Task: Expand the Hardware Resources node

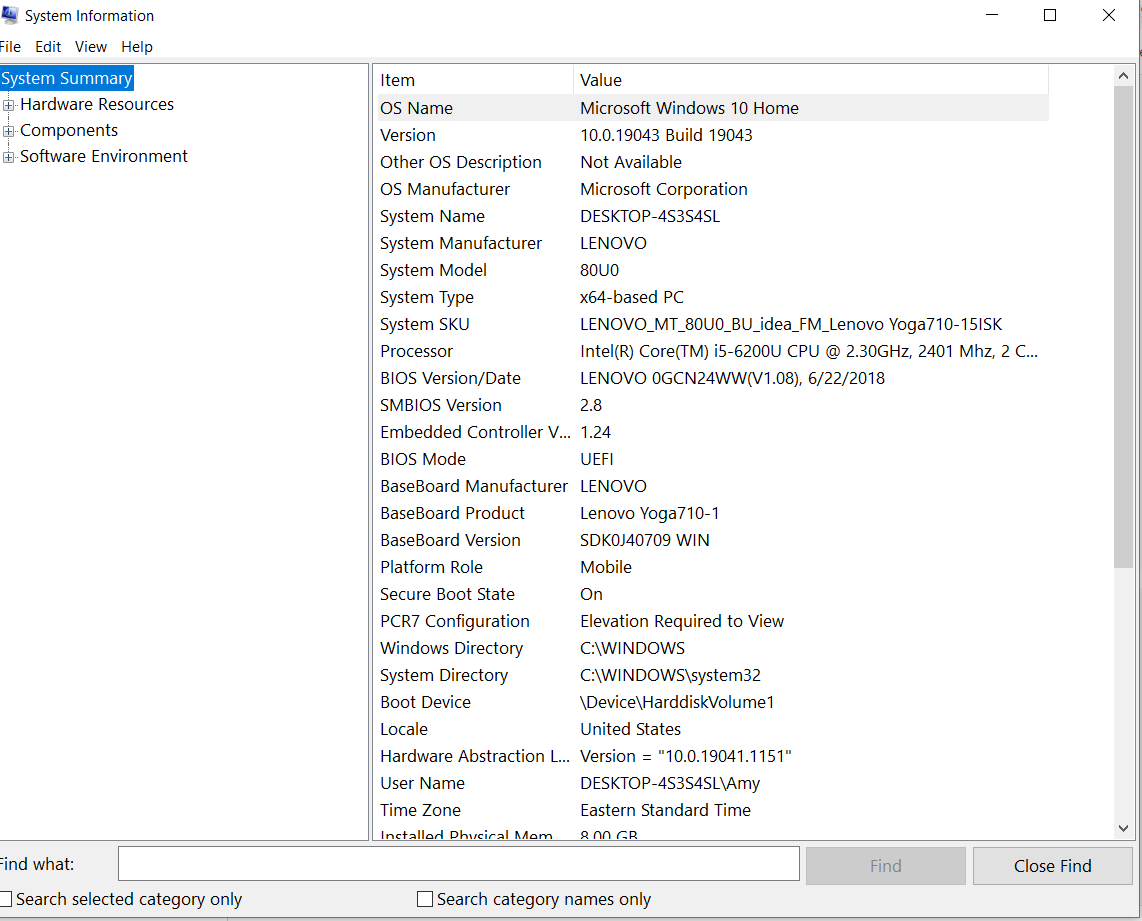Action: (9, 106)
